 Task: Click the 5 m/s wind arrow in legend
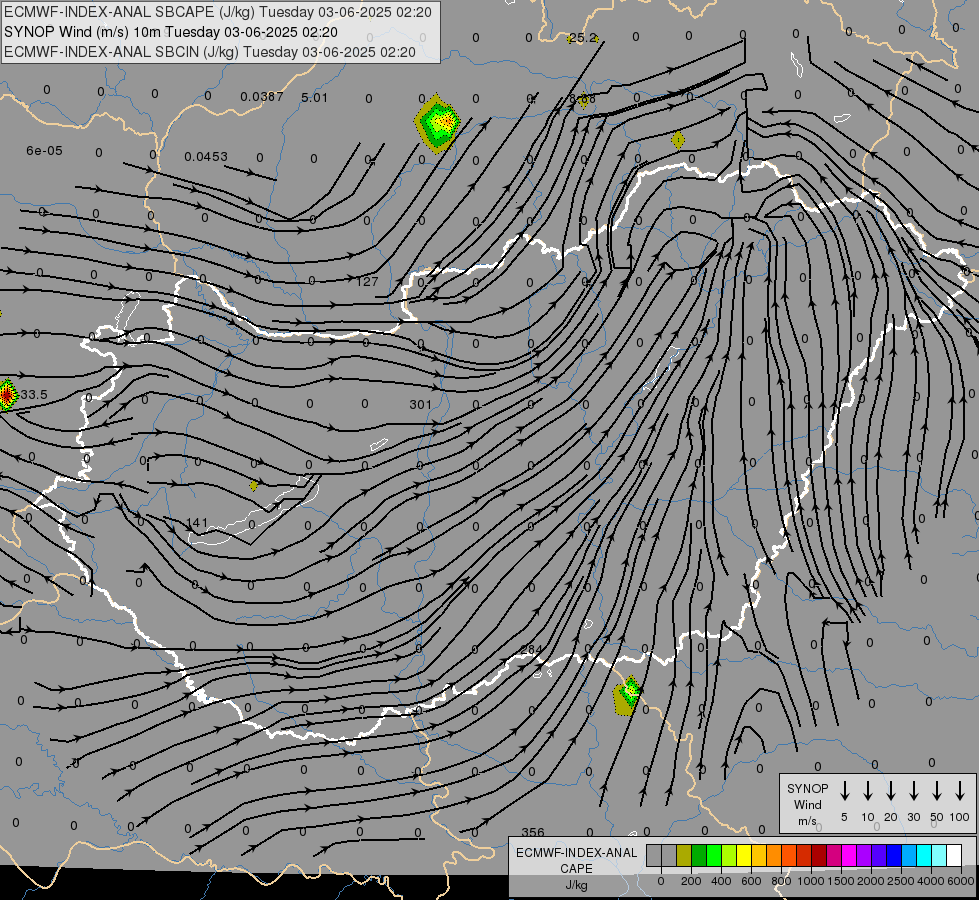click(844, 791)
